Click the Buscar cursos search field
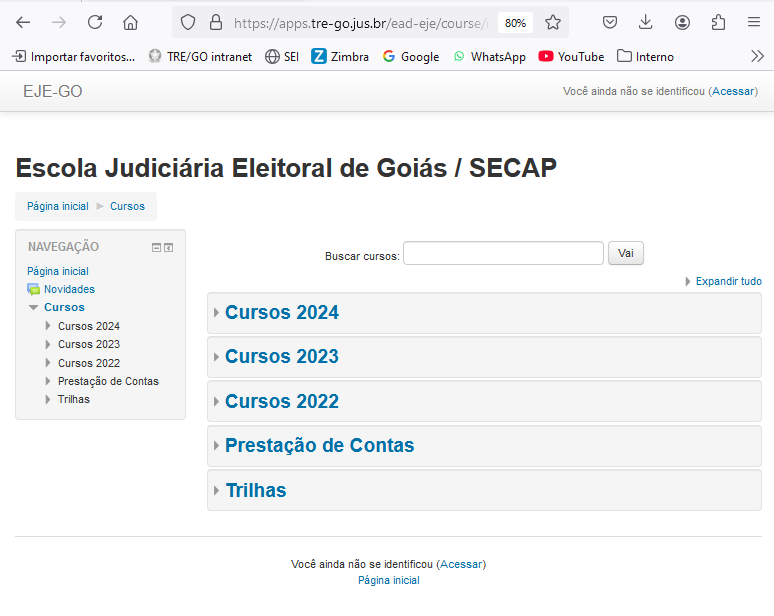The image size is (774, 616). pyautogui.click(x=503, y=254)
